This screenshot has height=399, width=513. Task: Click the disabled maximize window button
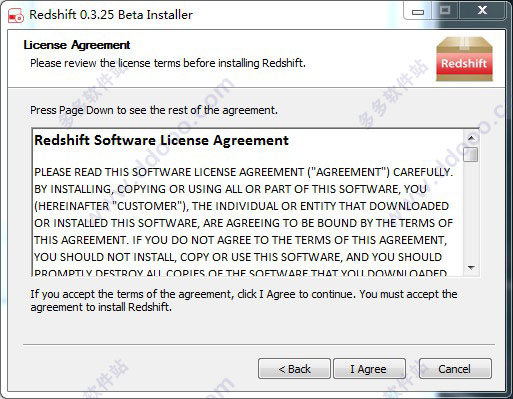445,11
